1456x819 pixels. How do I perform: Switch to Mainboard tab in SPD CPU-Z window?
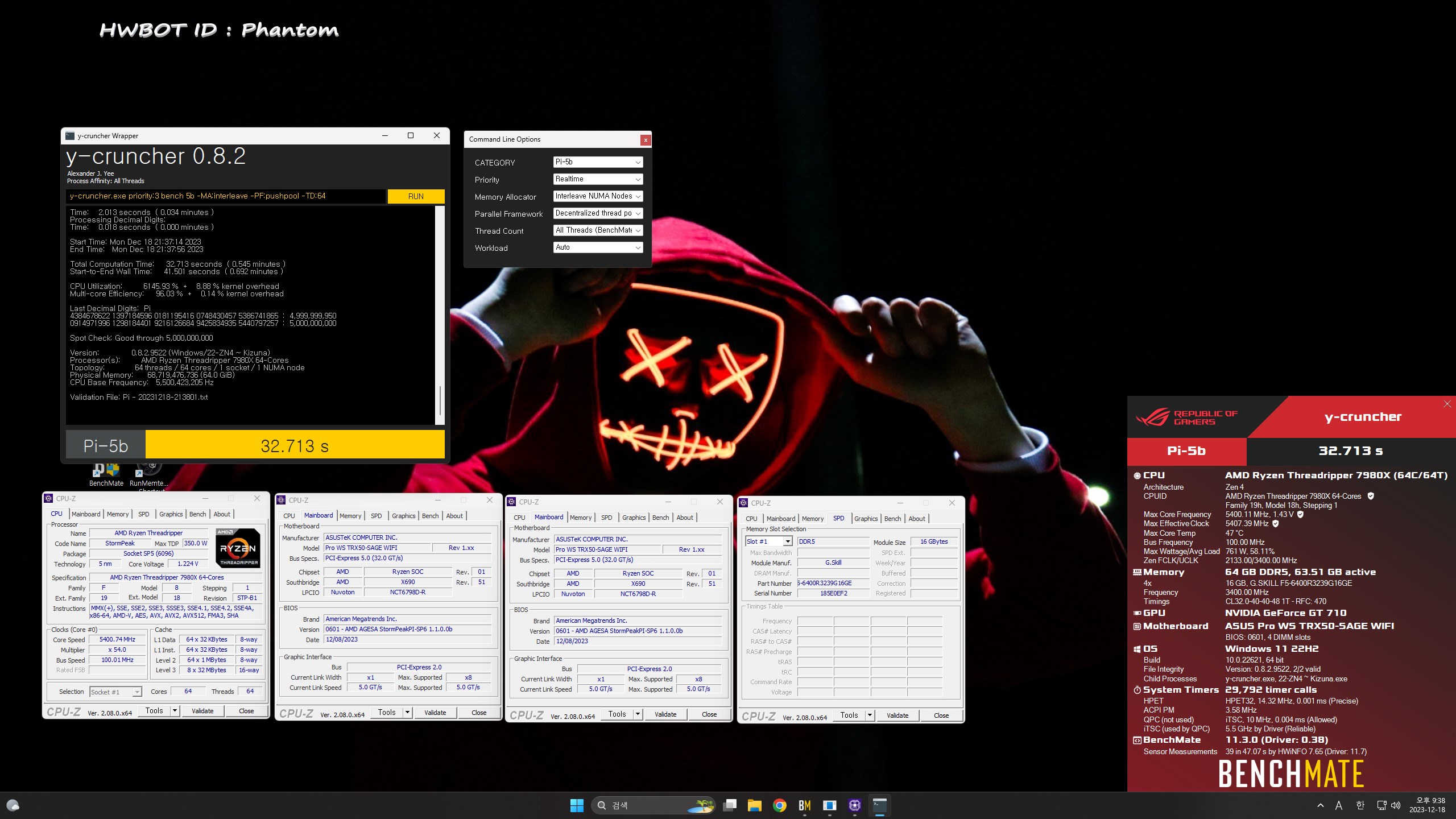point(781,519)
